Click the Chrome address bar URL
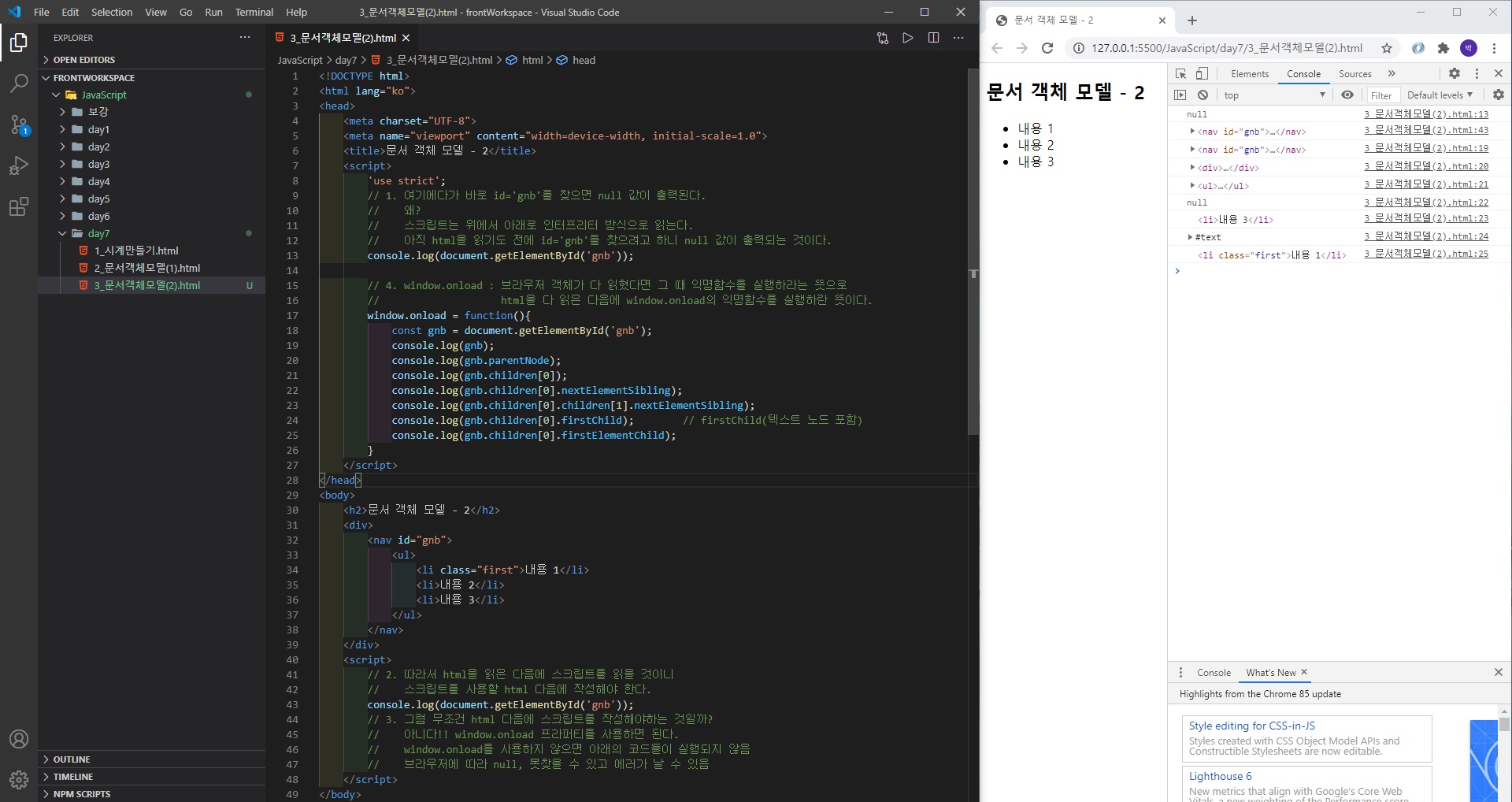This screenshot has height=802, width=1512. click(1226, 48)
